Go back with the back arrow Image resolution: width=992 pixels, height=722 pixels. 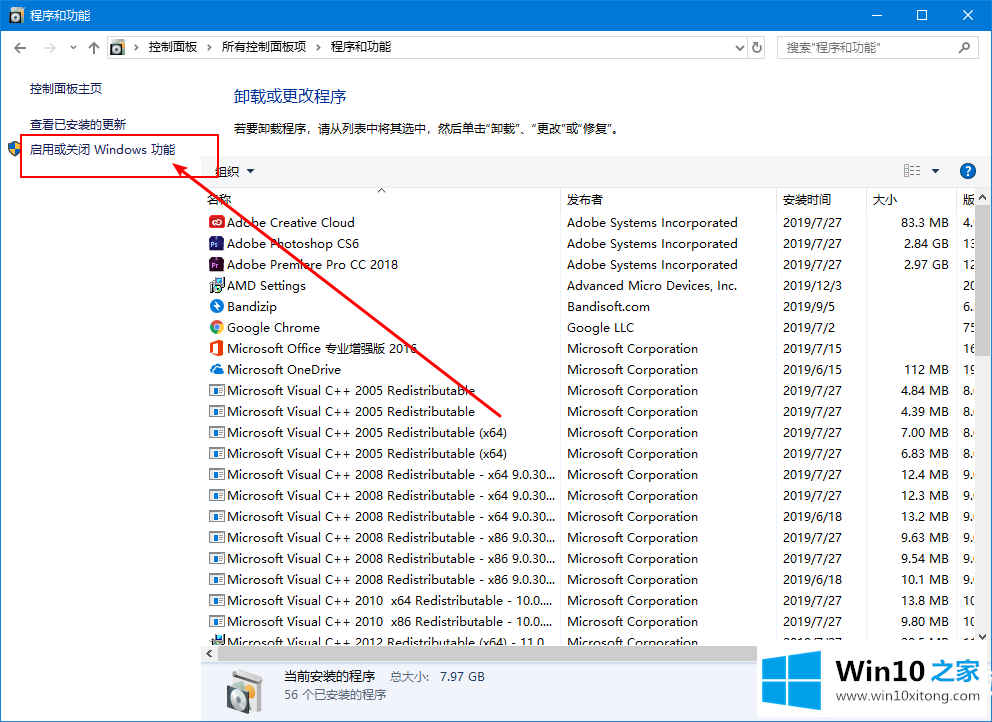20,47
